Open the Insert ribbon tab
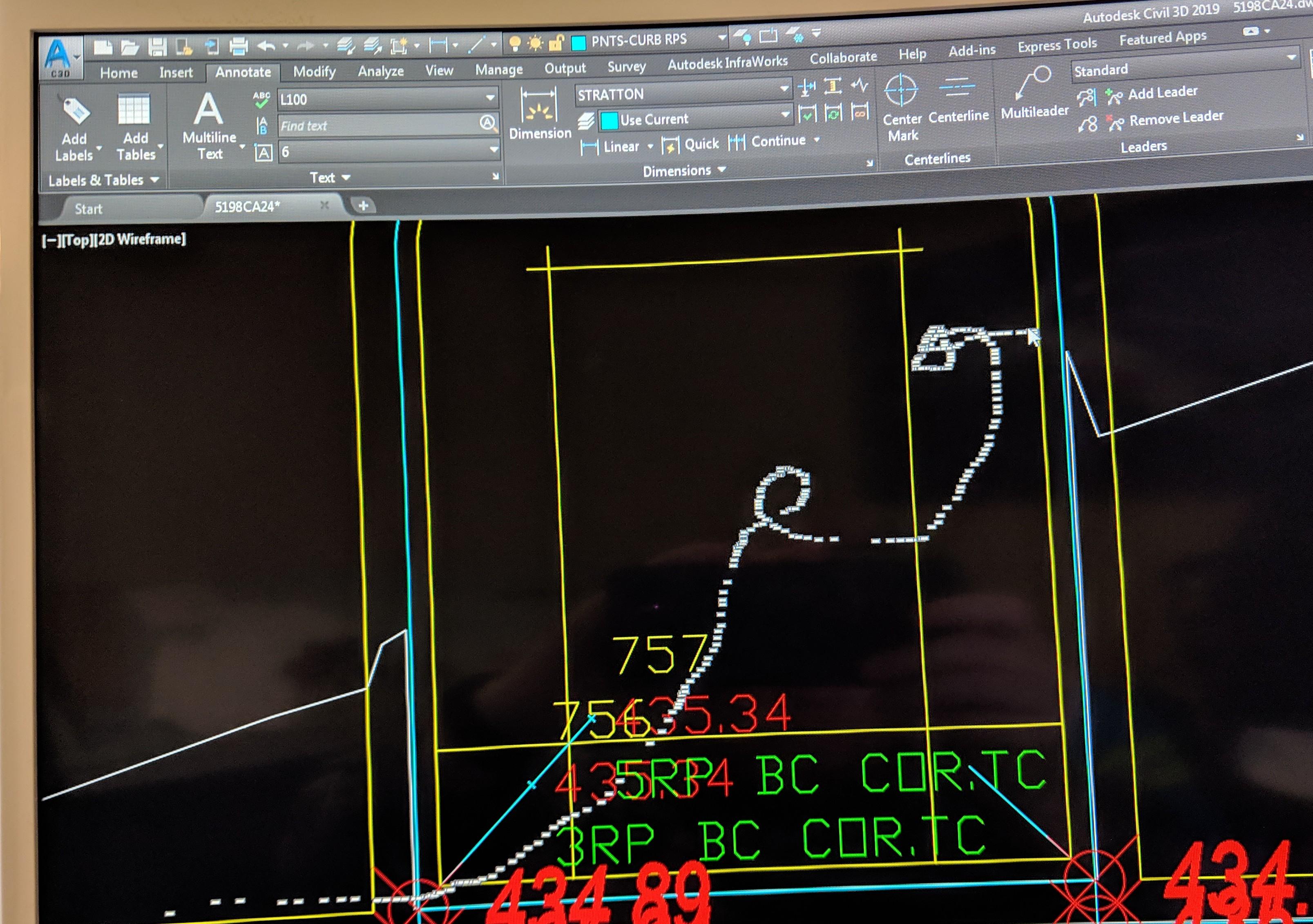This screenshot has width=1313, height=924. pos(176,73)
